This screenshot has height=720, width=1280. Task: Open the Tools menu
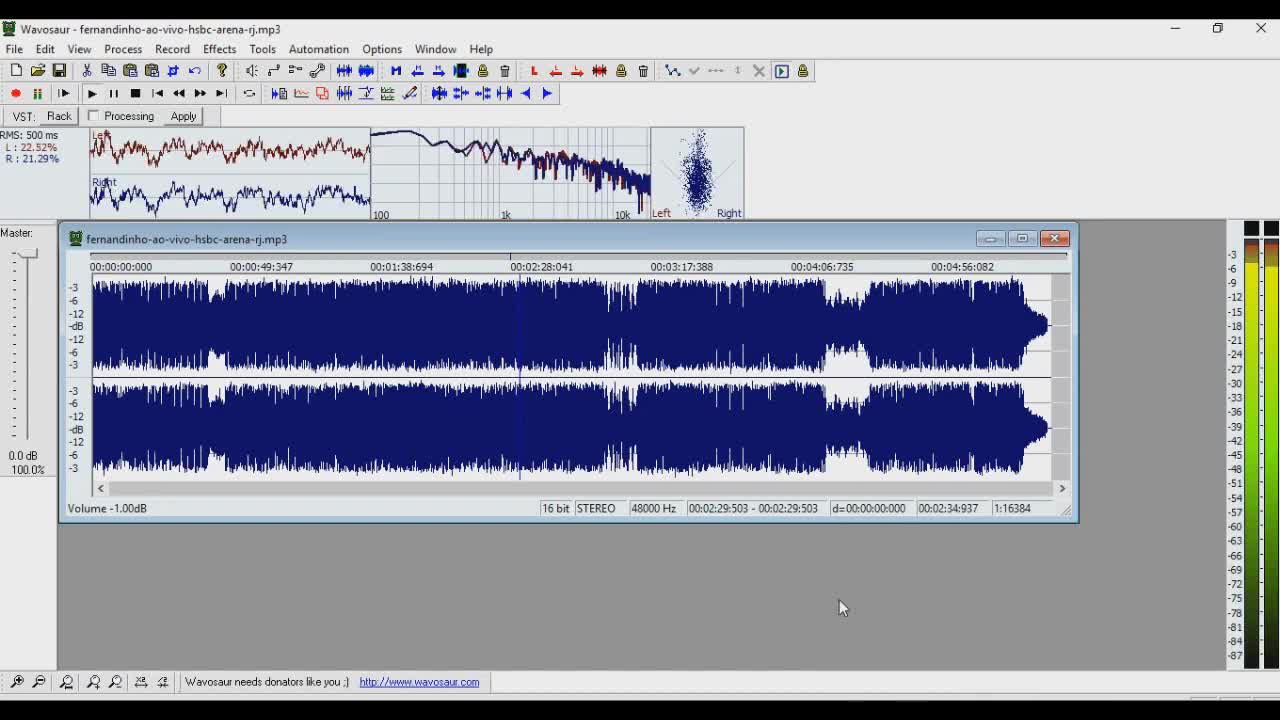[x=262, y=49]
